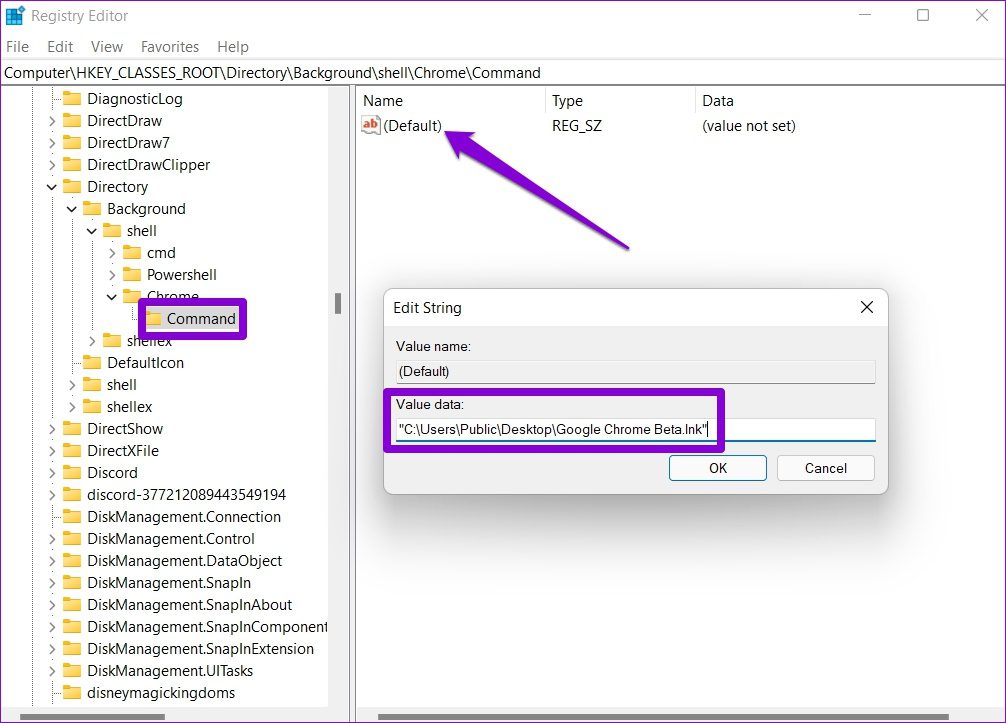Click the Command key folder
The height and width of the screenshot is (723, 1006).
click(x=191, y=319)
